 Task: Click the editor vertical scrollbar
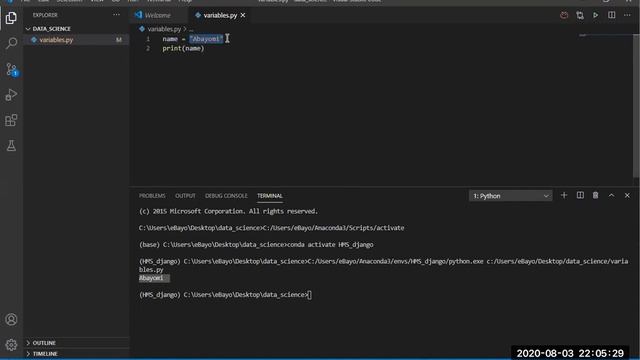pos(636,106)
